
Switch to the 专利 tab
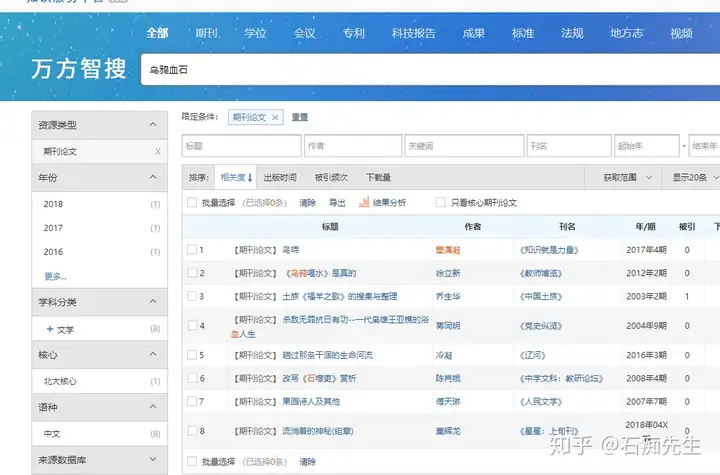[x=354, y=33]
